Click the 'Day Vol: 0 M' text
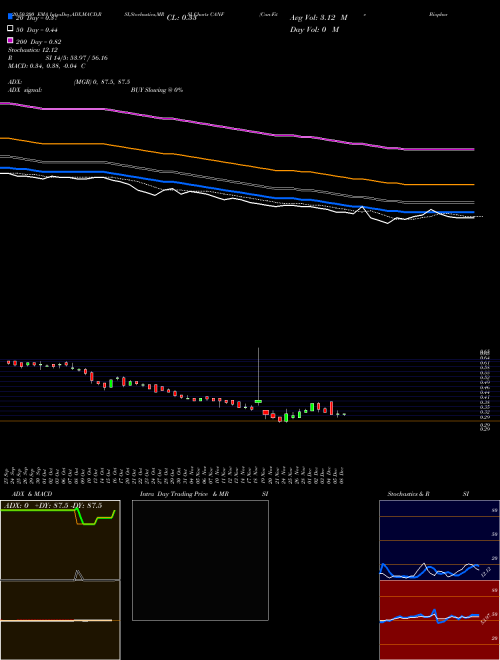500x660 pixels. (314, 29)
